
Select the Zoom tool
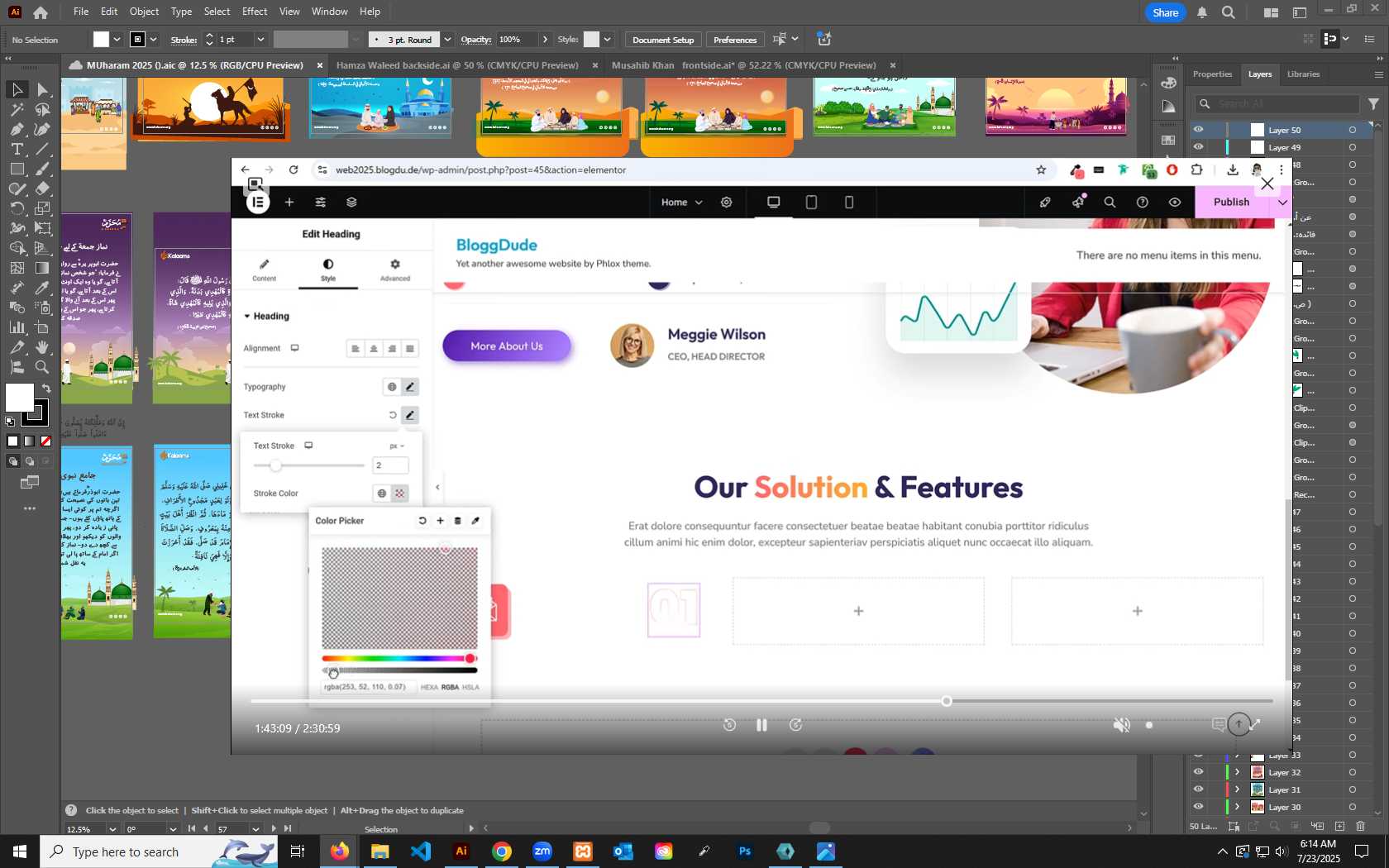coord(43,367)
